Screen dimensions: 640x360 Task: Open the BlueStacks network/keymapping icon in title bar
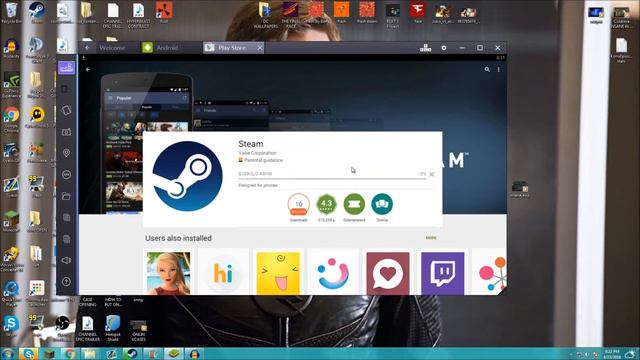coord(425,48)
